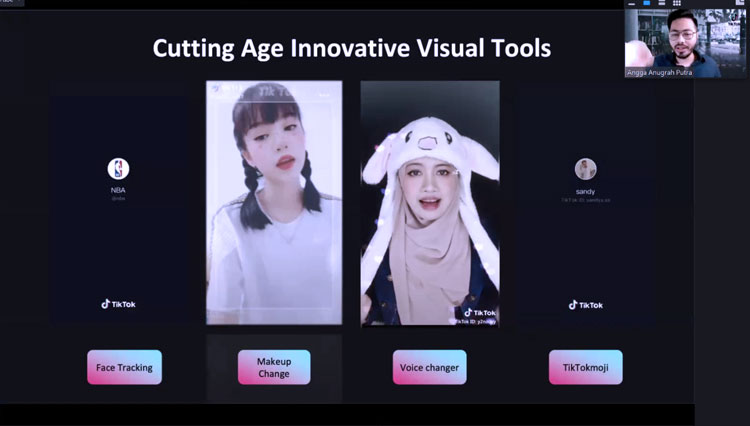Click the TikTokmoji button
This screenshot has width=750, height=426.
click(585, 367)
